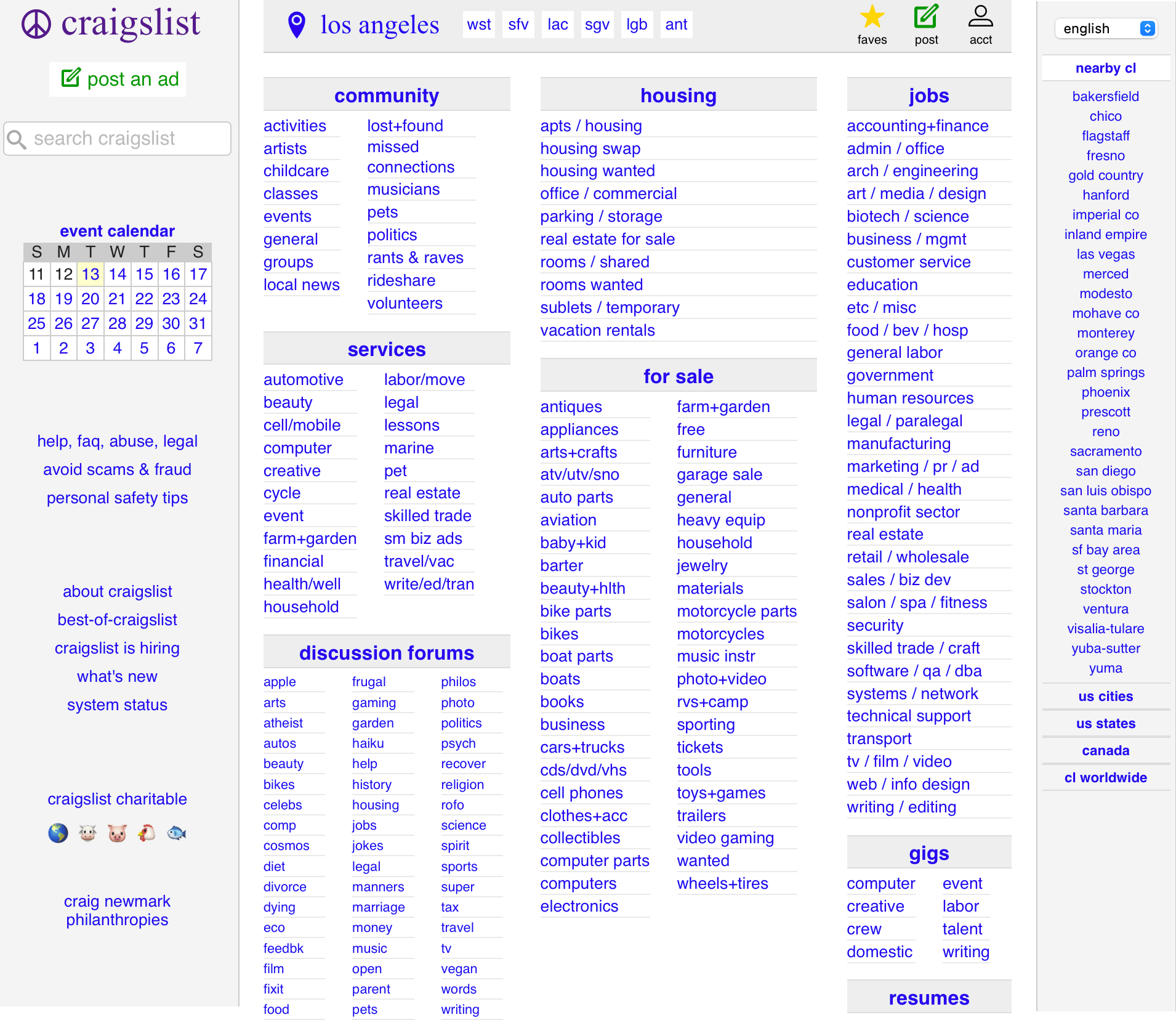Open vacation rentals housing link

pos(598,331)
